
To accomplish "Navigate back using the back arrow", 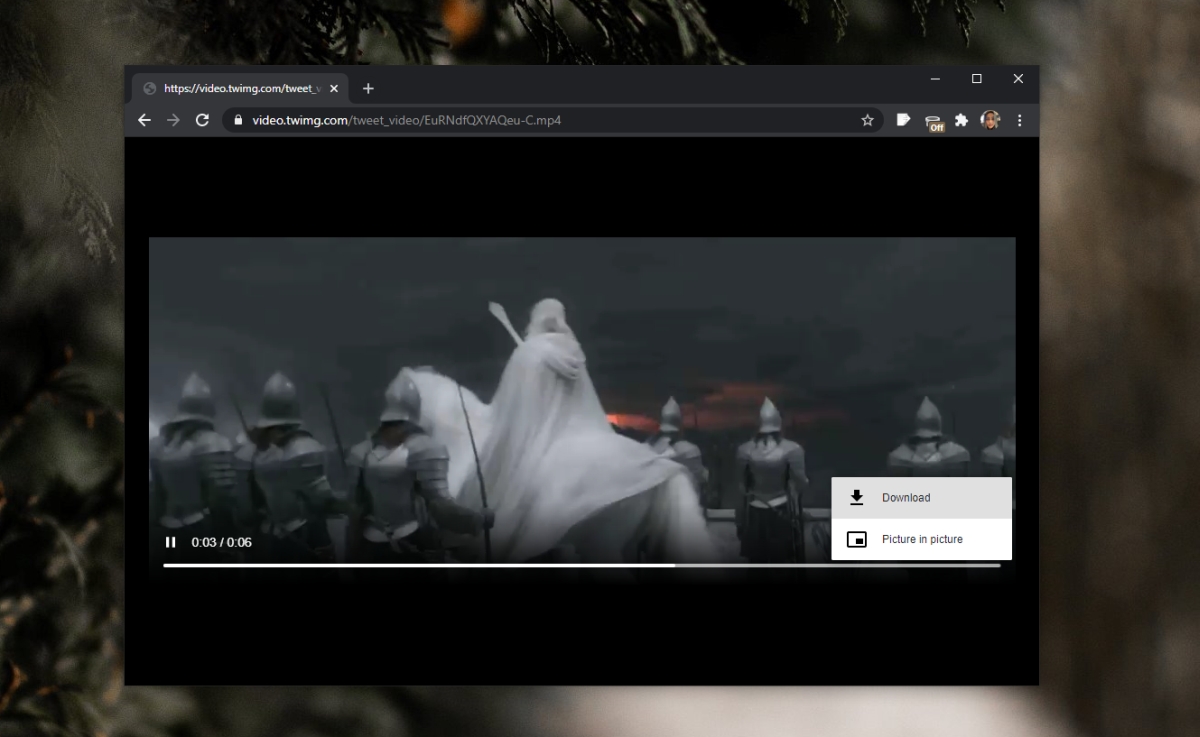I will (144, 119).
